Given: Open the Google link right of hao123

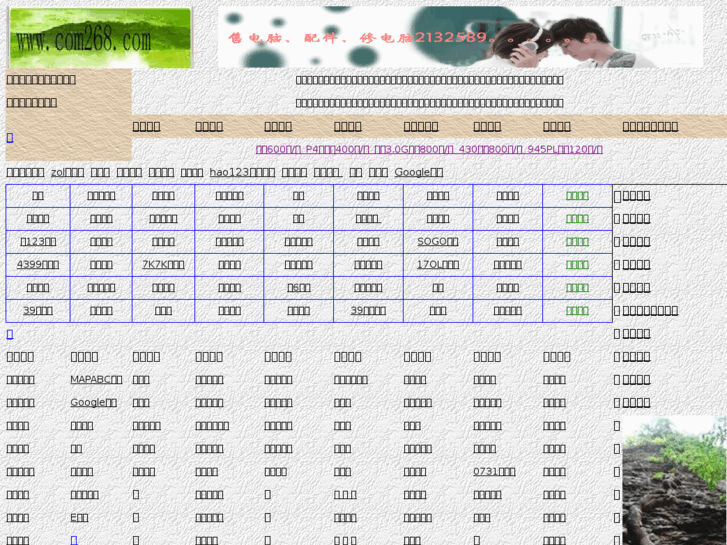Looking at the screenshot, I should click(419, 173).
